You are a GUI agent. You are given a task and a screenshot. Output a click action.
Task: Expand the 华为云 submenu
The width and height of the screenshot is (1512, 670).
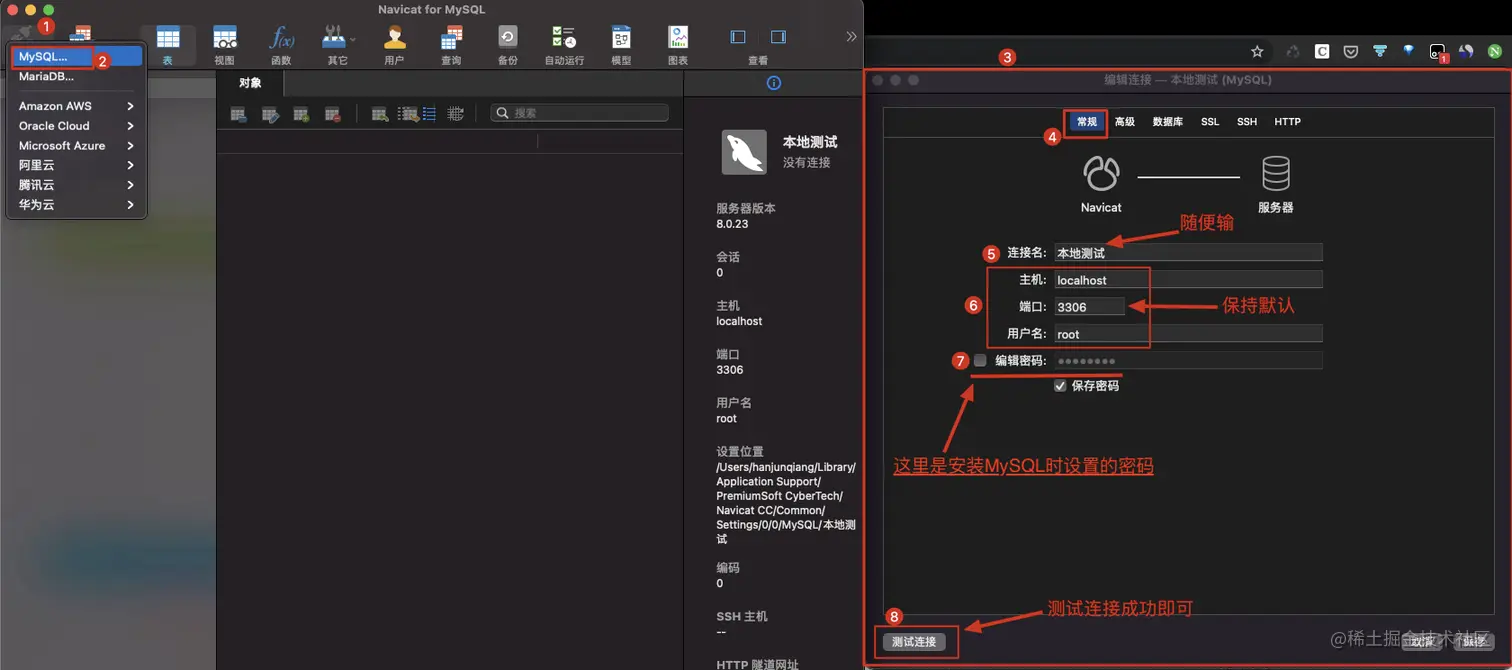[78, 204]
